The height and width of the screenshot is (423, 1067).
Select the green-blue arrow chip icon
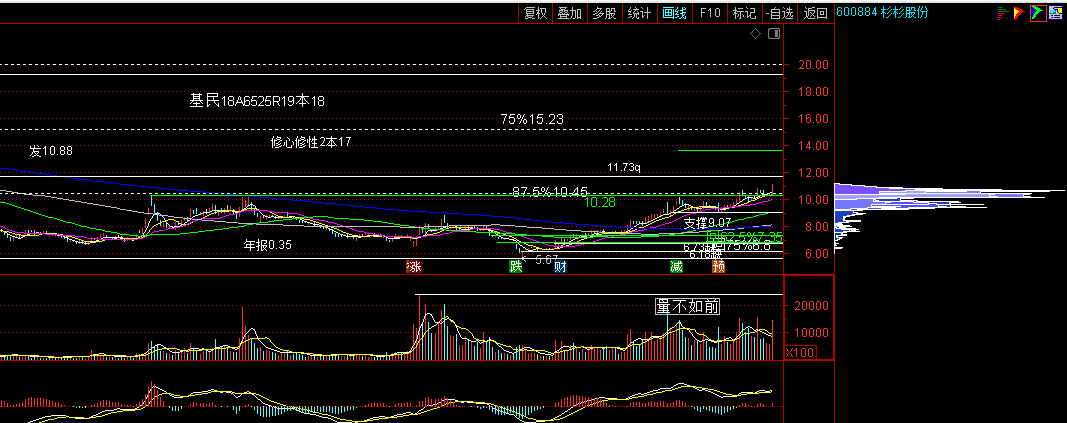click(x=1038, y=12)
